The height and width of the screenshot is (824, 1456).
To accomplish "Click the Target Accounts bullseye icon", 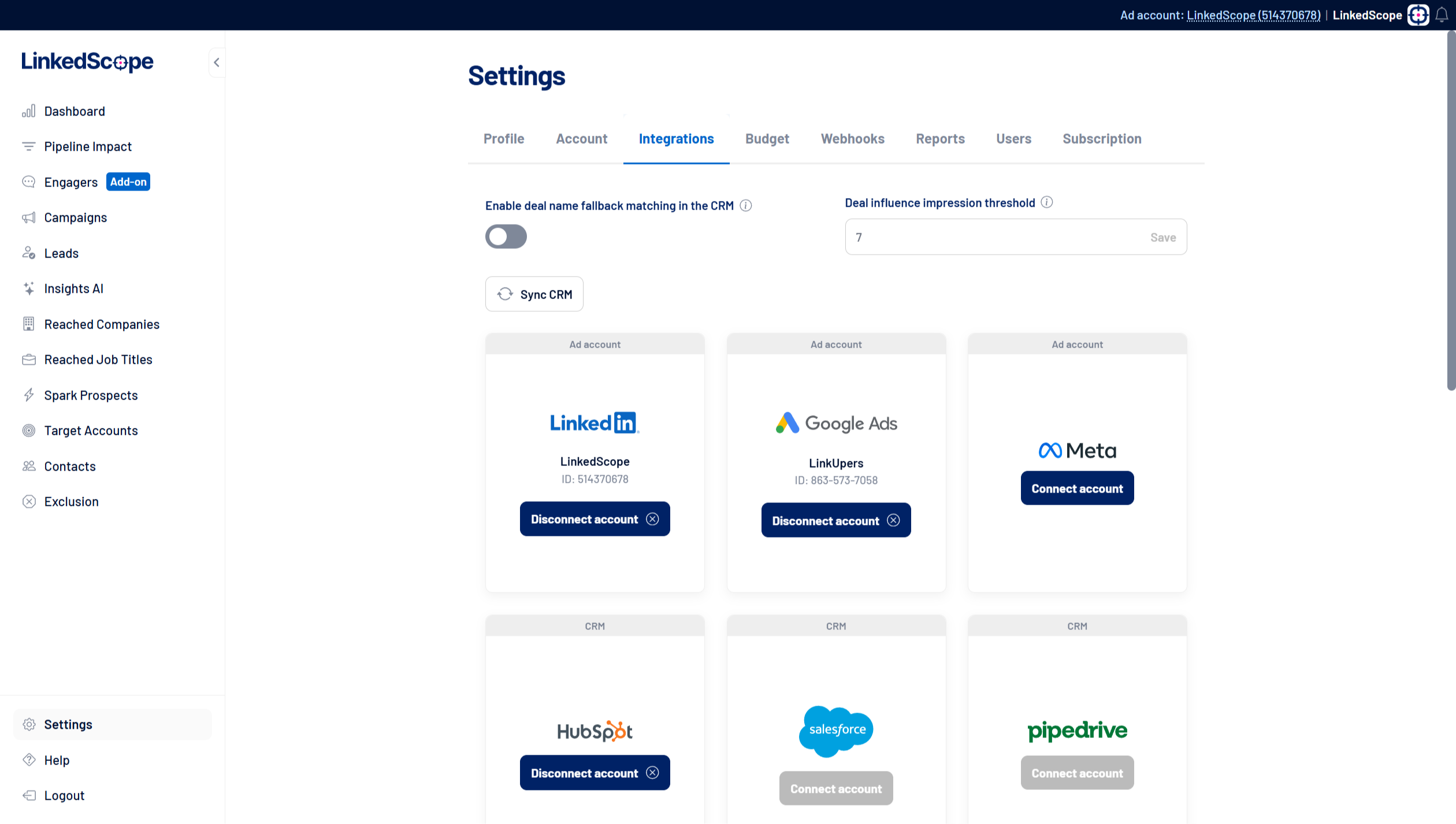I will point(29,430).
